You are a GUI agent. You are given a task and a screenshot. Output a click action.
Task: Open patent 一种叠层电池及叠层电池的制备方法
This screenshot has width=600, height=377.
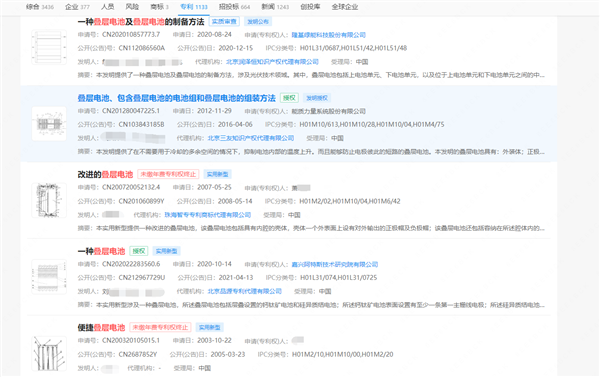pyautogui.click(x=141, y=22)
